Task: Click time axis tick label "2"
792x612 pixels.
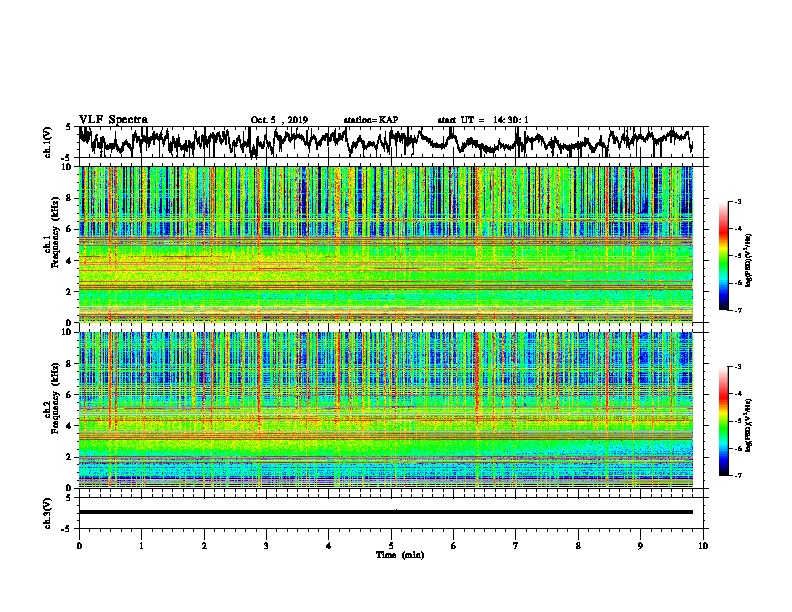Action: [204, 545]
